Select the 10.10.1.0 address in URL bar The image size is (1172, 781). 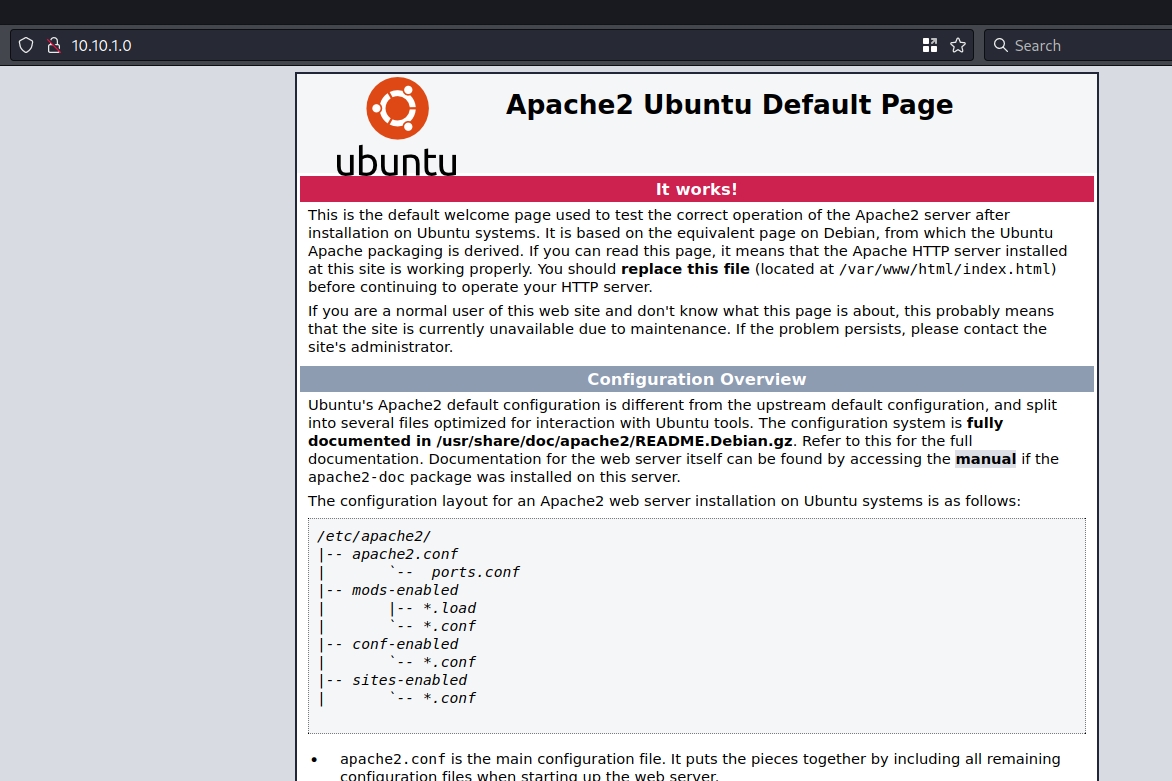(101, 45)
